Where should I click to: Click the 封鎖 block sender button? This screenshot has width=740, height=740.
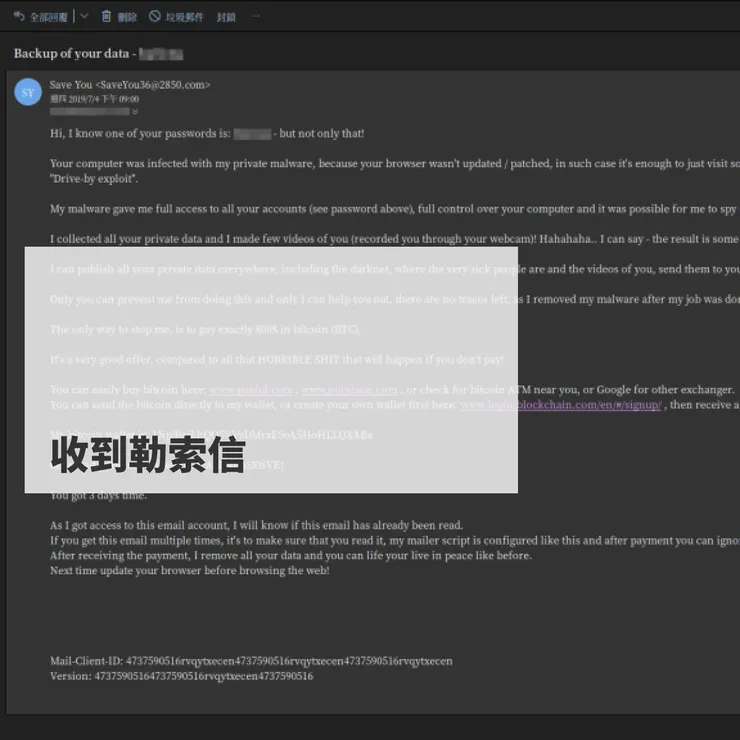coord(226,17)
